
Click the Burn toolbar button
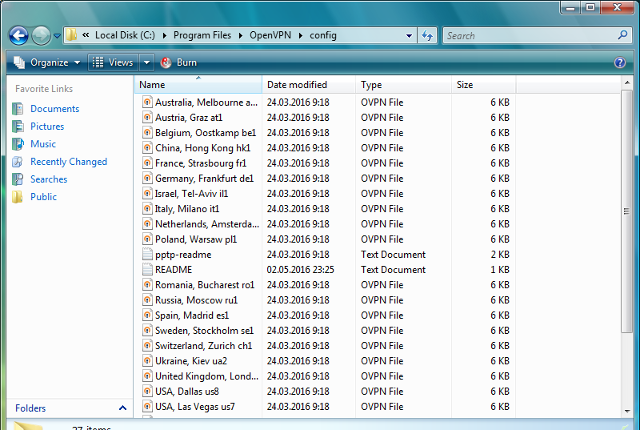tap(179, 62)
